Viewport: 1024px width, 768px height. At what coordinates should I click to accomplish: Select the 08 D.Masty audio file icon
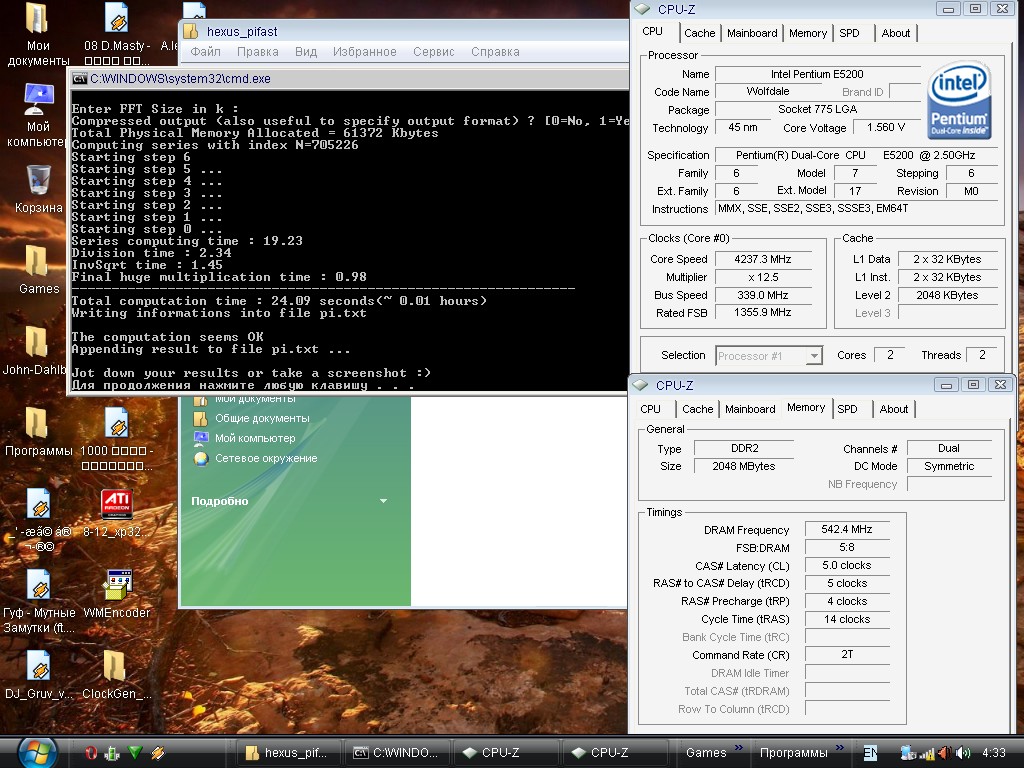[116, 18]
